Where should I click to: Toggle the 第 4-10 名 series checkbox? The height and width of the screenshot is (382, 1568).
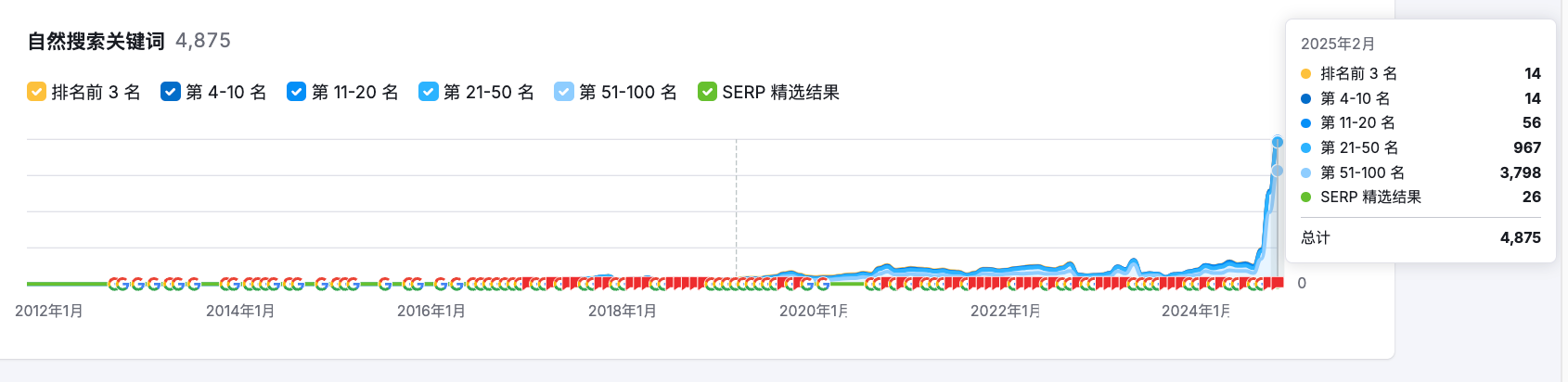171,92
